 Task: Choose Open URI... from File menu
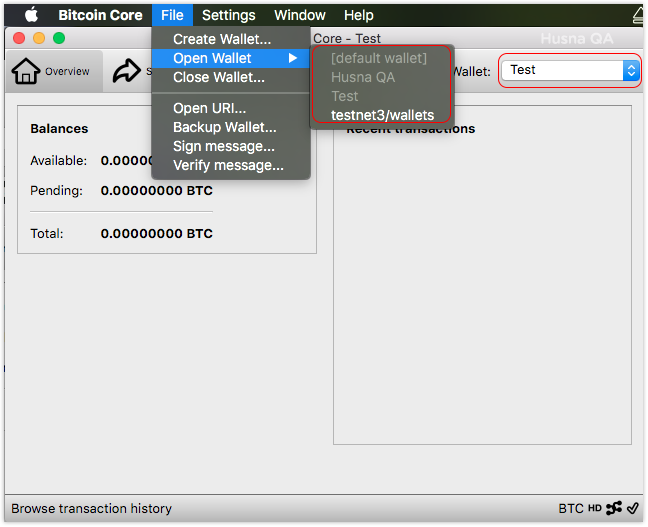click(x=231, y=108)
